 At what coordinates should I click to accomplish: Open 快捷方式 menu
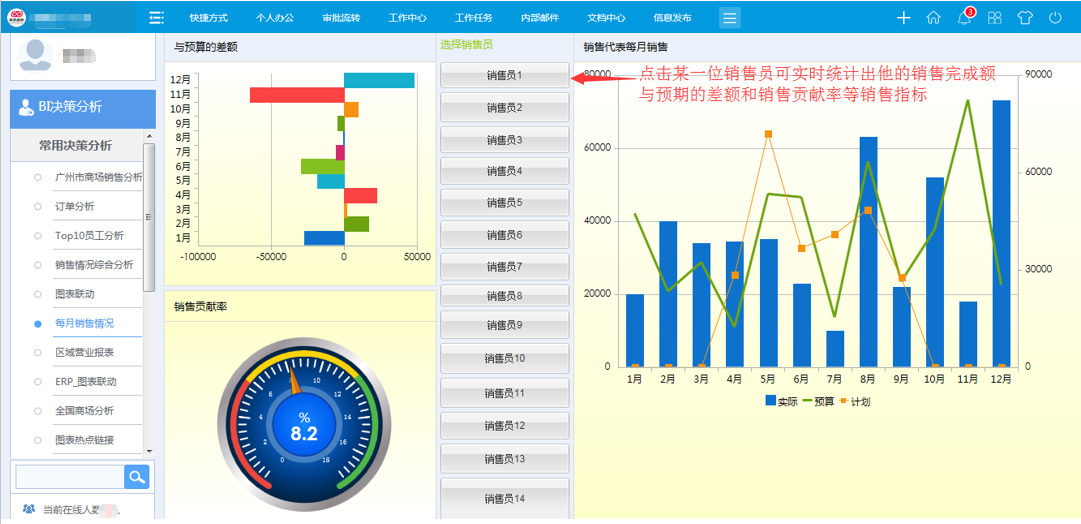click(208, 18)
